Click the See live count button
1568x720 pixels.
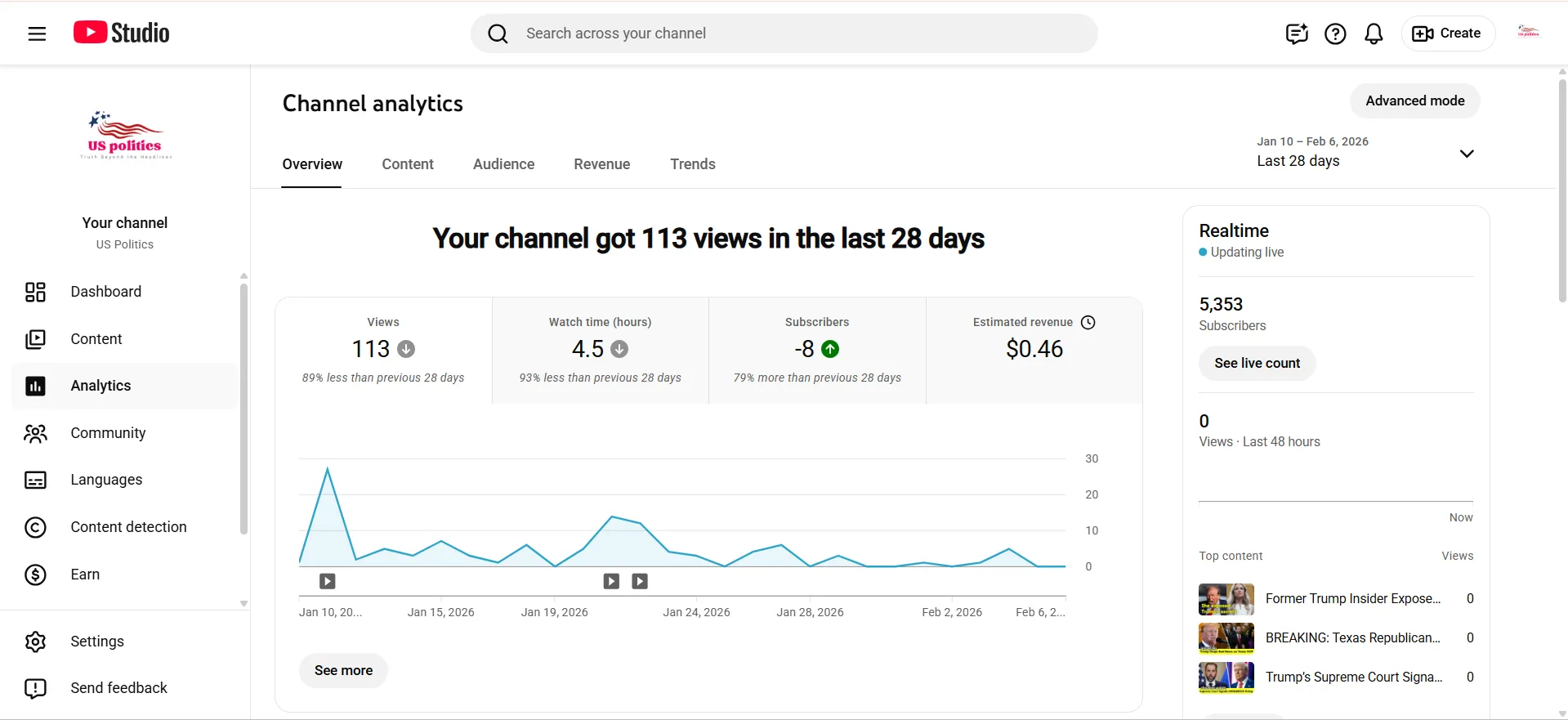[x=1257, y=363]
